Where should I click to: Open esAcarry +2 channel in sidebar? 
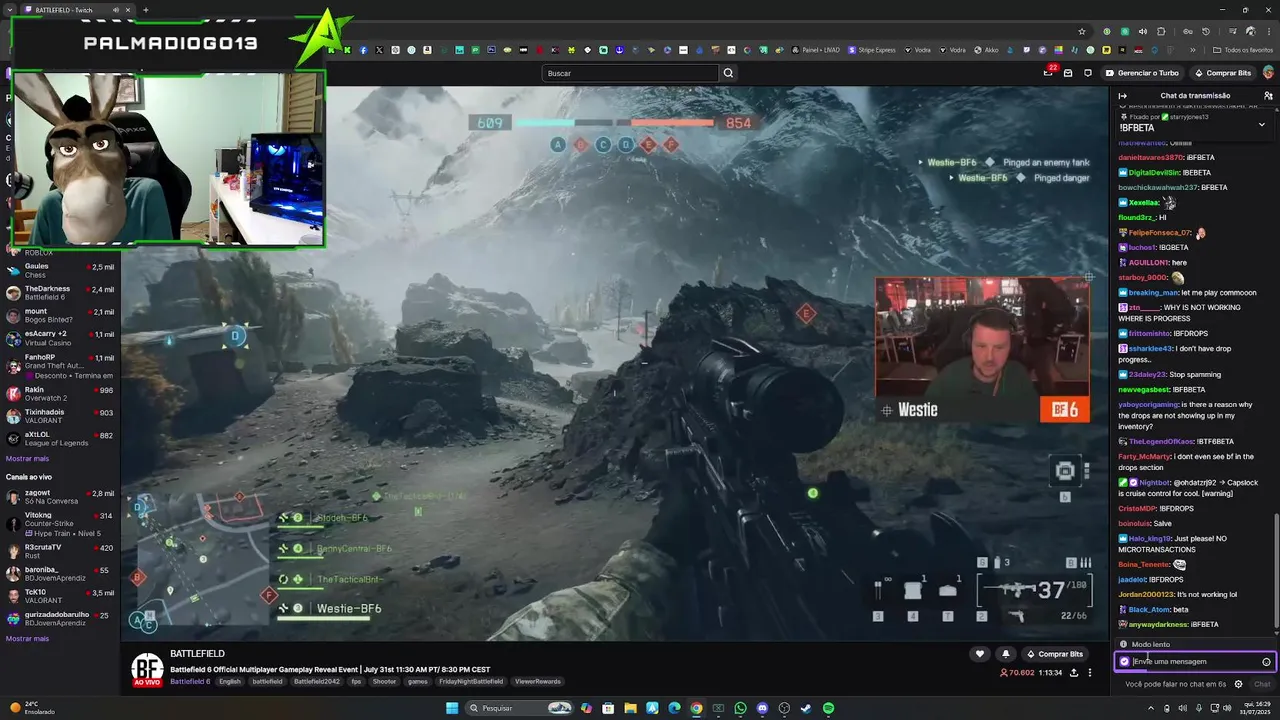60,337
